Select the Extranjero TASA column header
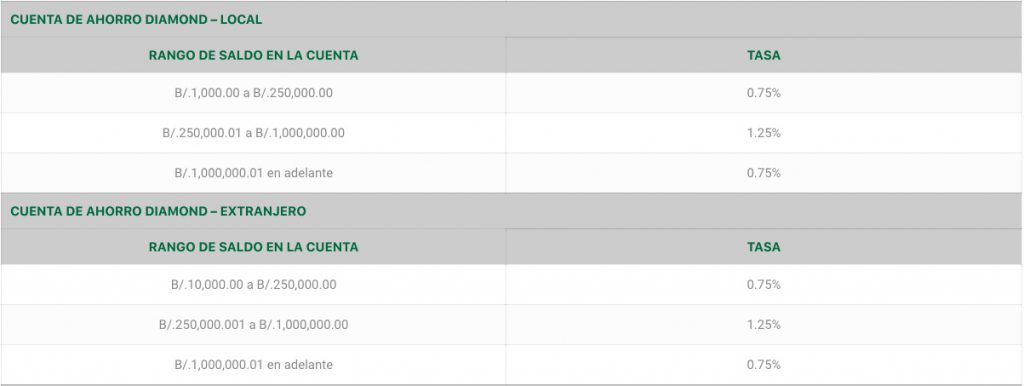Viewport: 1024px width, 386px height. click(763, 248)
